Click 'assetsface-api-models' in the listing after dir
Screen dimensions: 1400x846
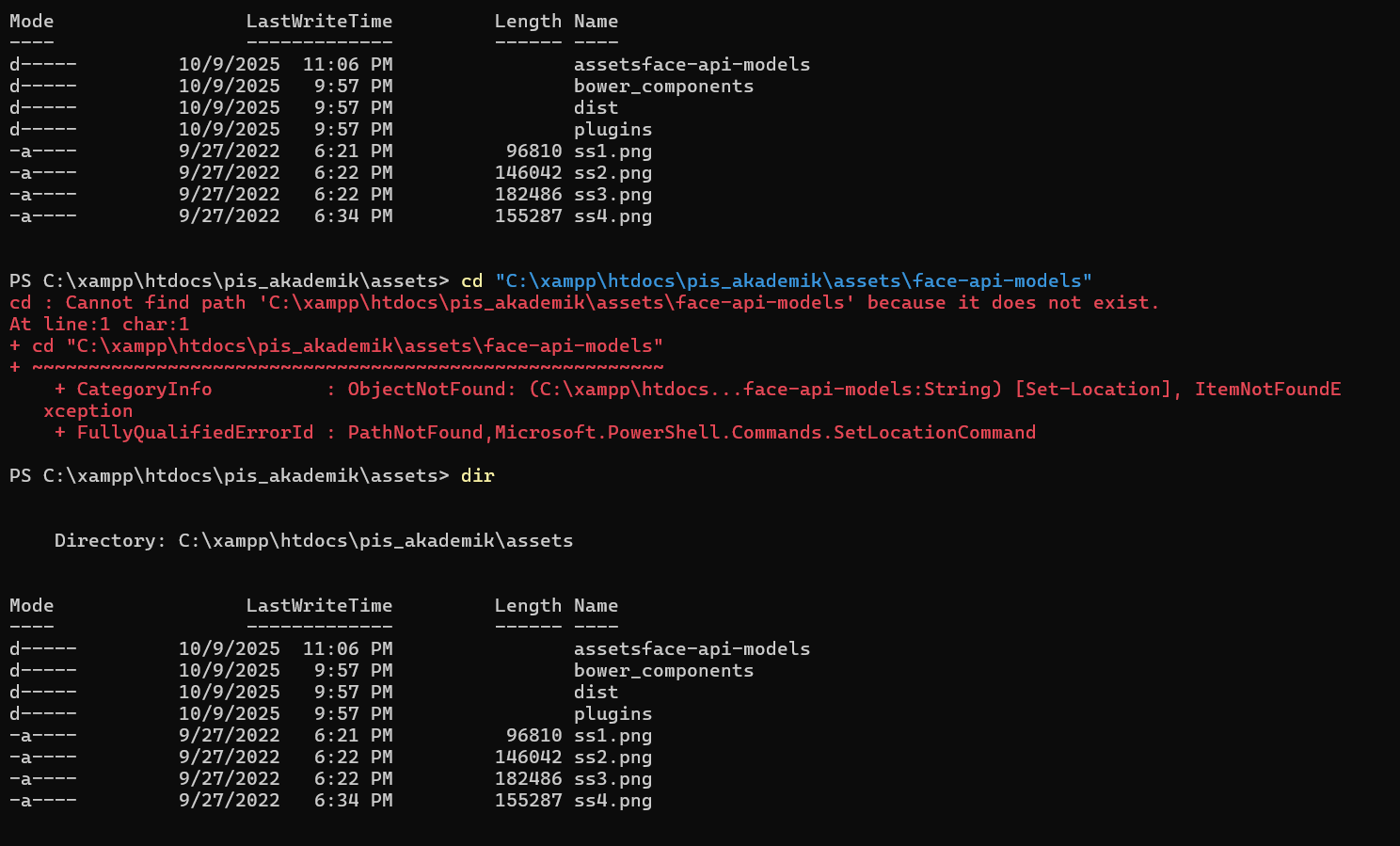[x=692, y=648]
